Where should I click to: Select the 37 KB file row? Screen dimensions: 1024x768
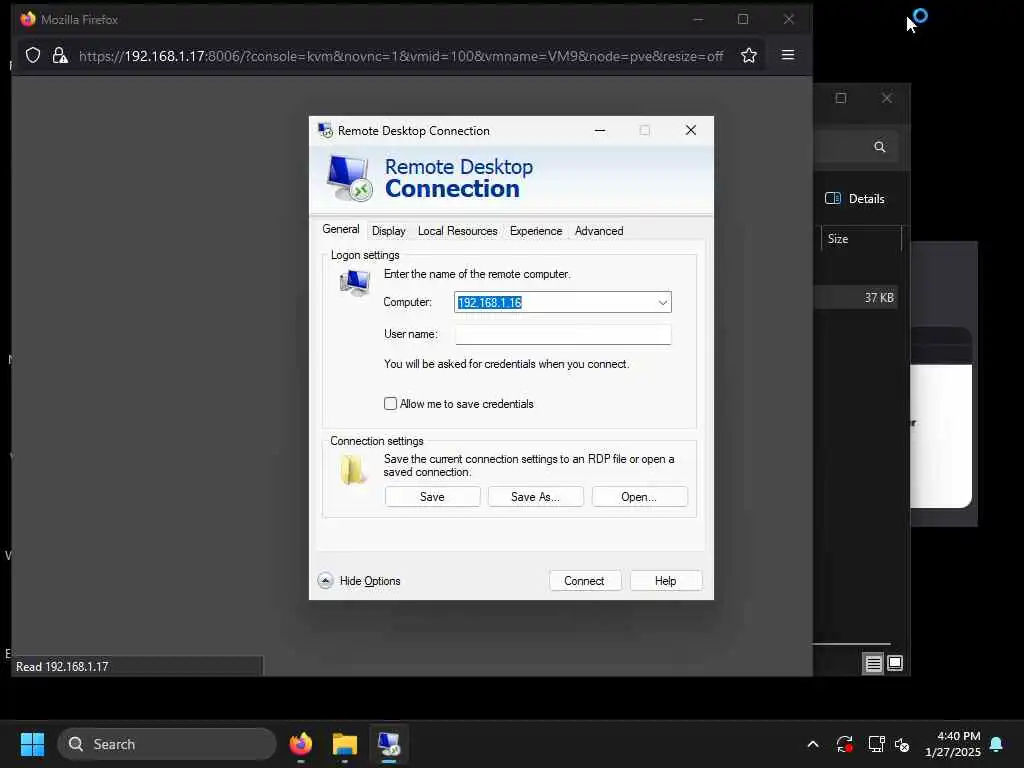856,298
